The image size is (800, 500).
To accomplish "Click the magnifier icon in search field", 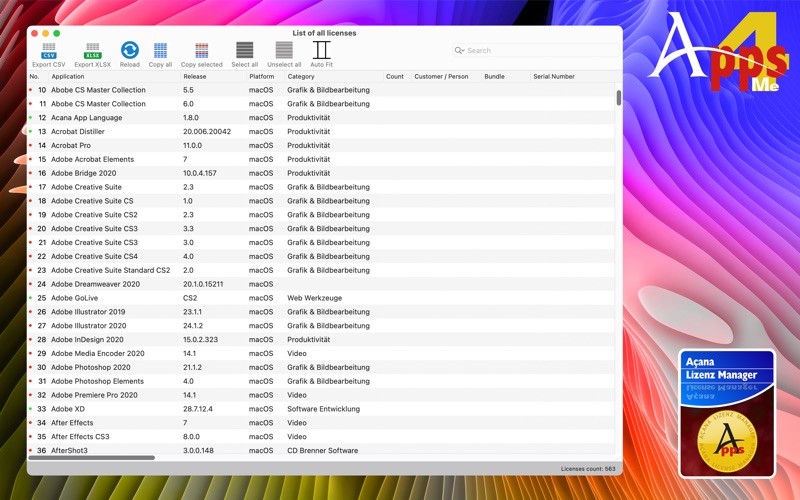I will [x=459, y=51].
